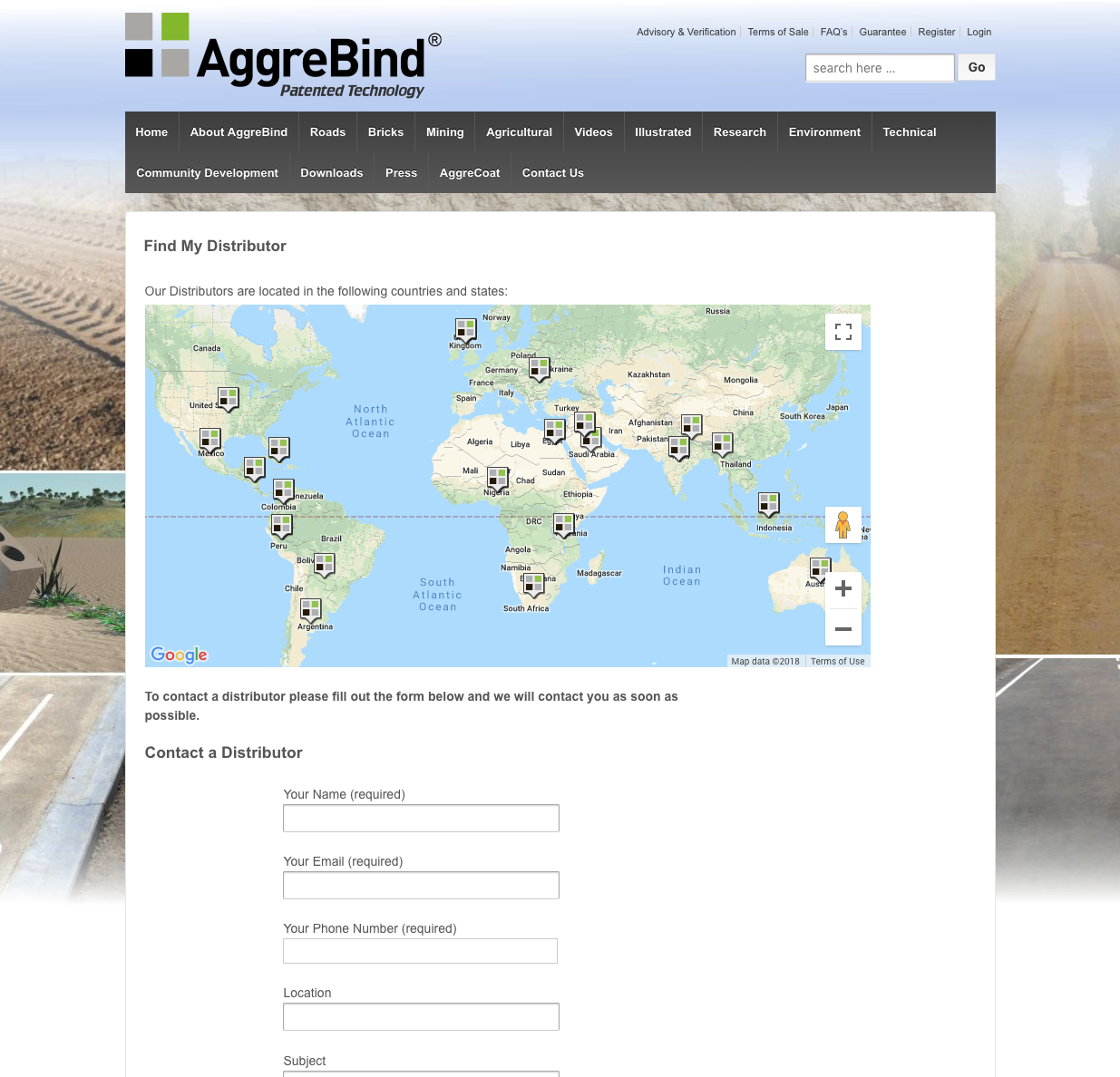The height and width of the screenshot is (1077, 1120).
Task: Click the Google logo on map
Action: pos(180,655)
